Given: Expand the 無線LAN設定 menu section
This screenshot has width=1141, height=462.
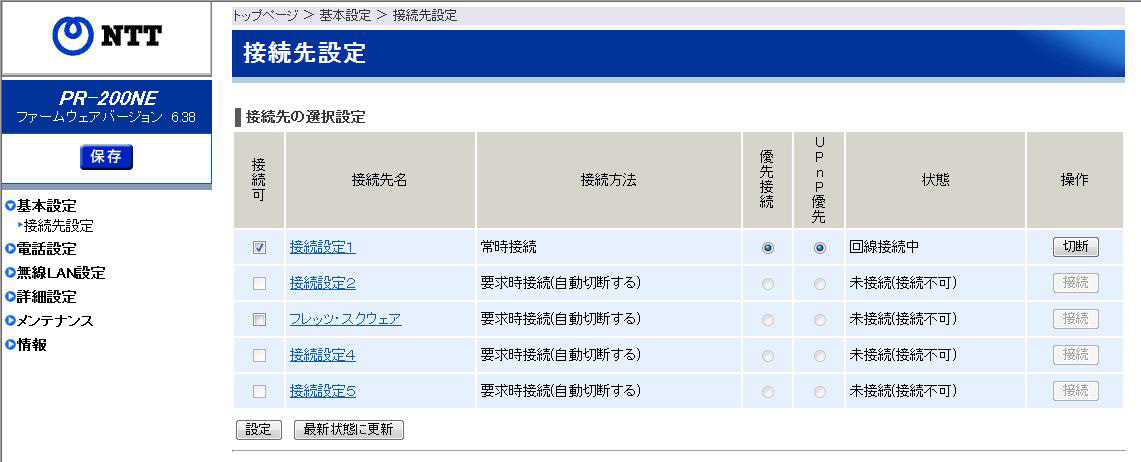Looking at the screenshot, I should pyautogui.click(x=60, y=273).
